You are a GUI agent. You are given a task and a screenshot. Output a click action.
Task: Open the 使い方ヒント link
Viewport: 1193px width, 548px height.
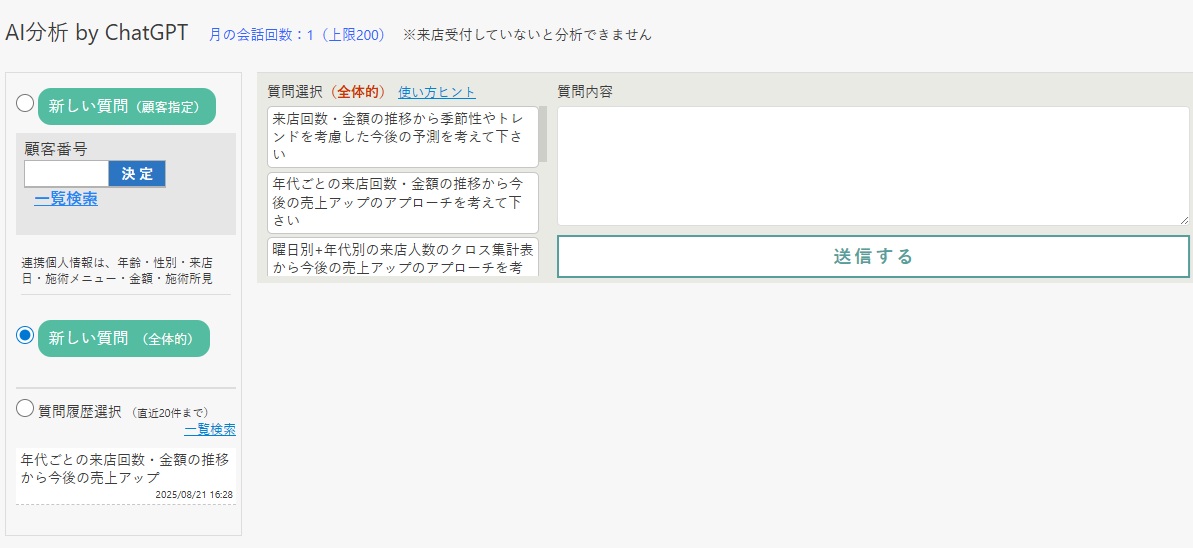click(x=437, y=92)
